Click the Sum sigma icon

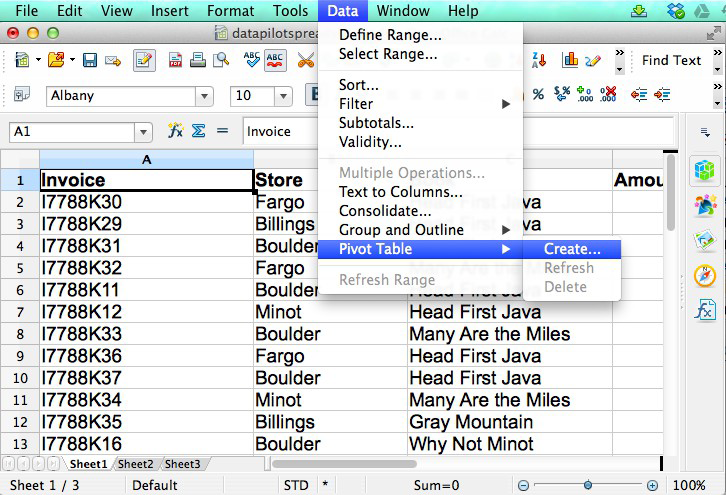click(x=199, y=131)
